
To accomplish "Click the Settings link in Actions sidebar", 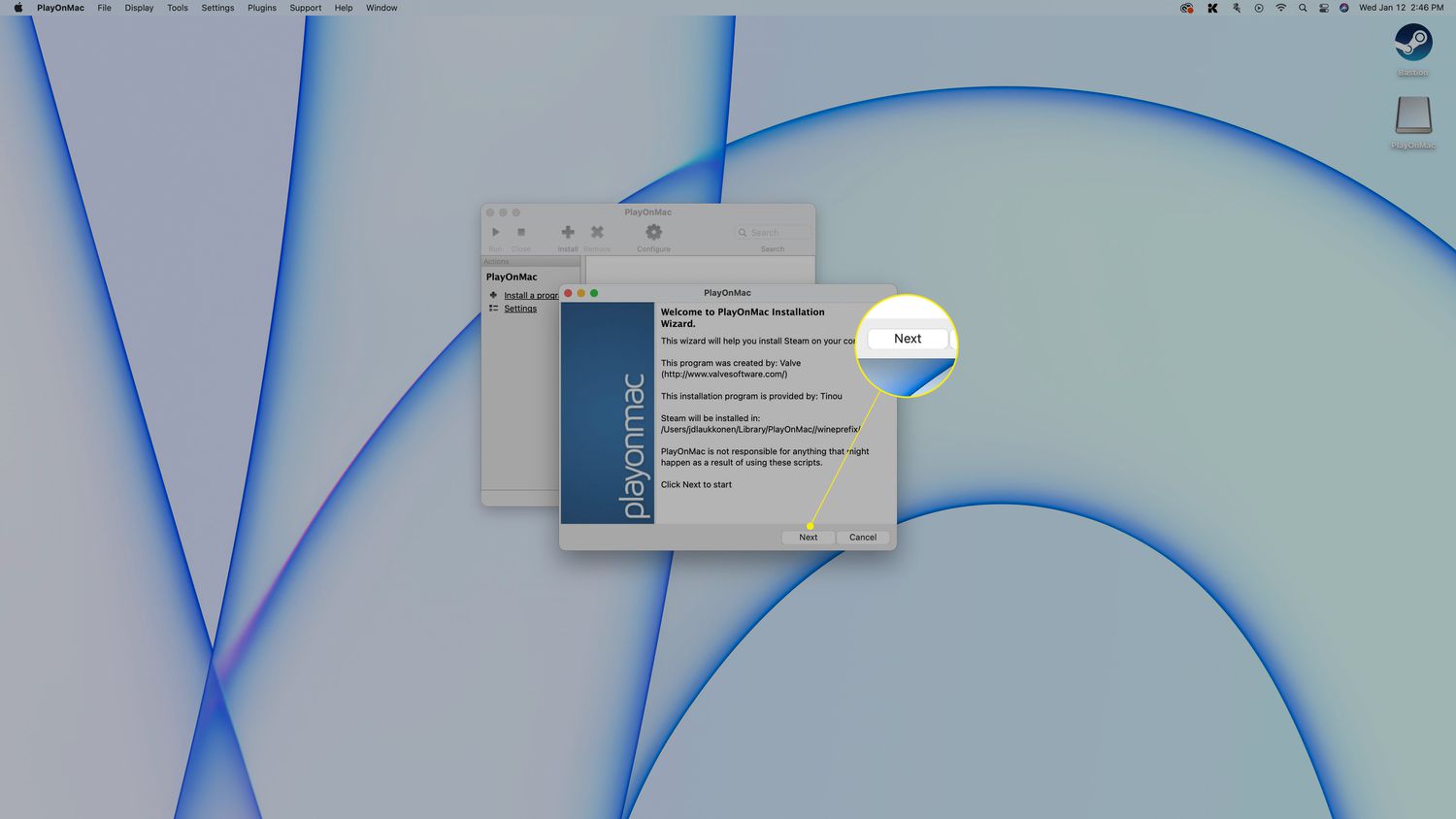I will tap(520, 309).
